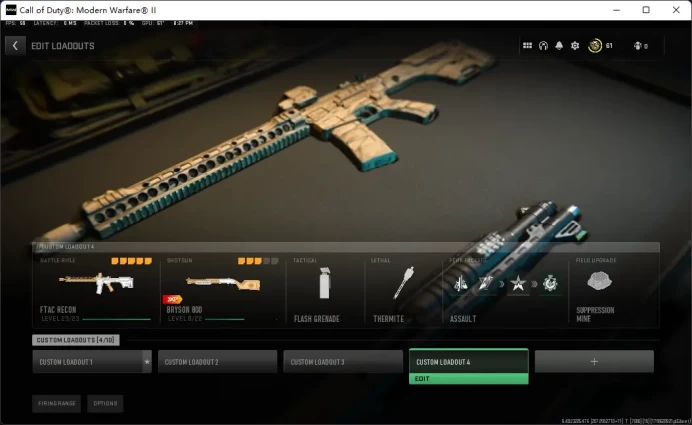Select the Custom Loadout 2 tab

click(218, 362)
